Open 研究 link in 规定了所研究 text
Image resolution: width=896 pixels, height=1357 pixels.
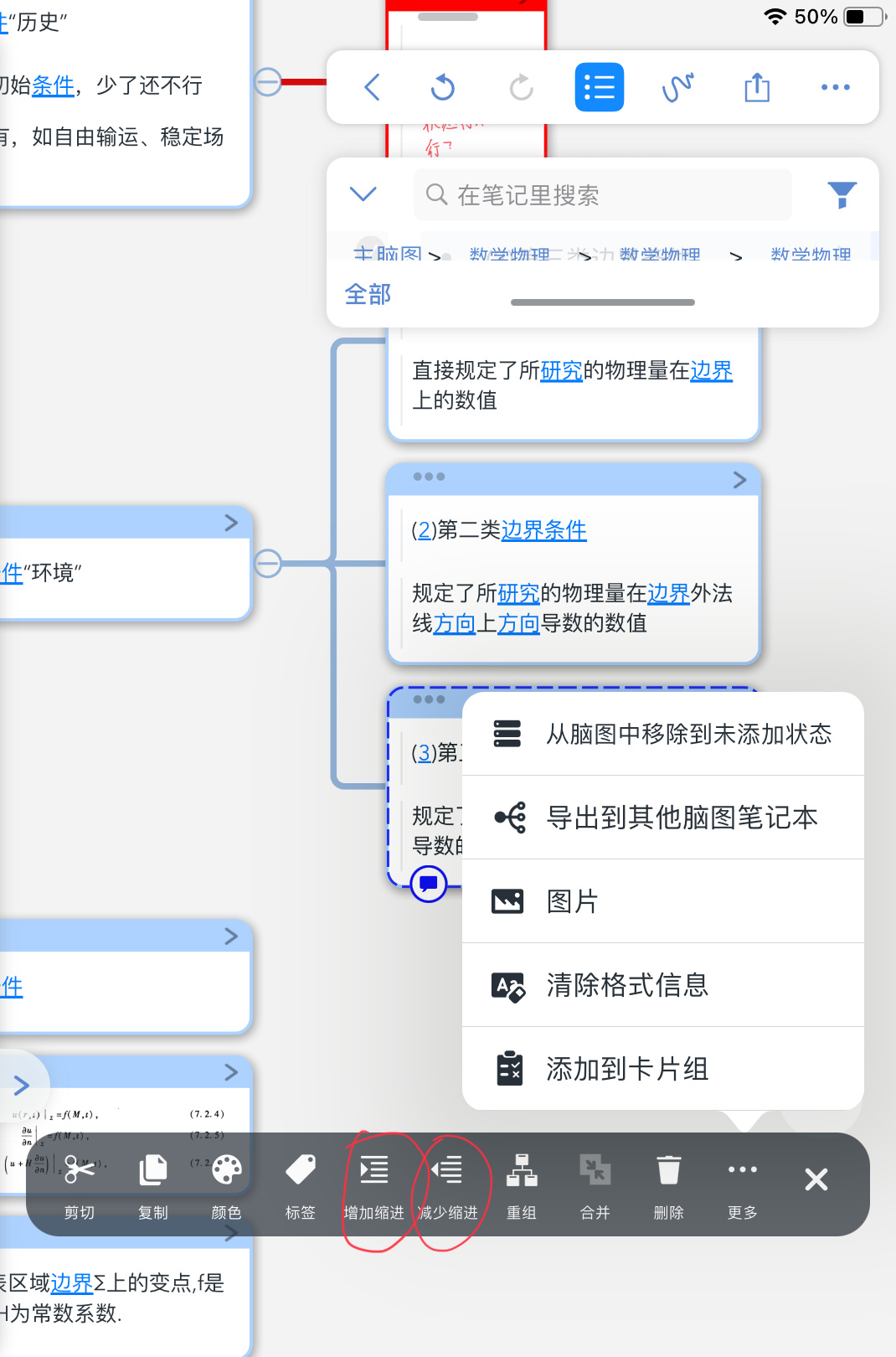click(519, 593)
